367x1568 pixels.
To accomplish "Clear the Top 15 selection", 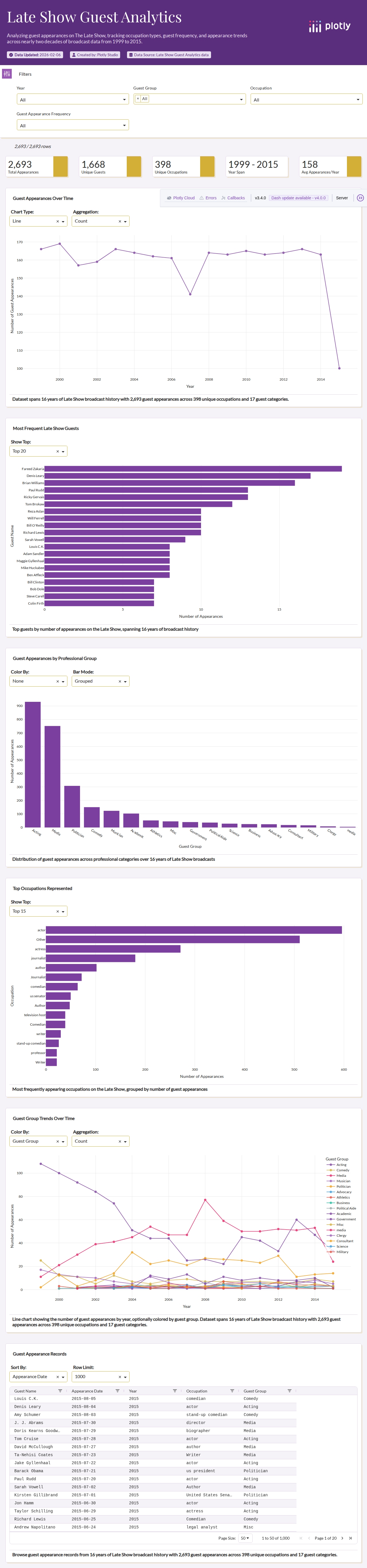I will [x=57, y=912].
